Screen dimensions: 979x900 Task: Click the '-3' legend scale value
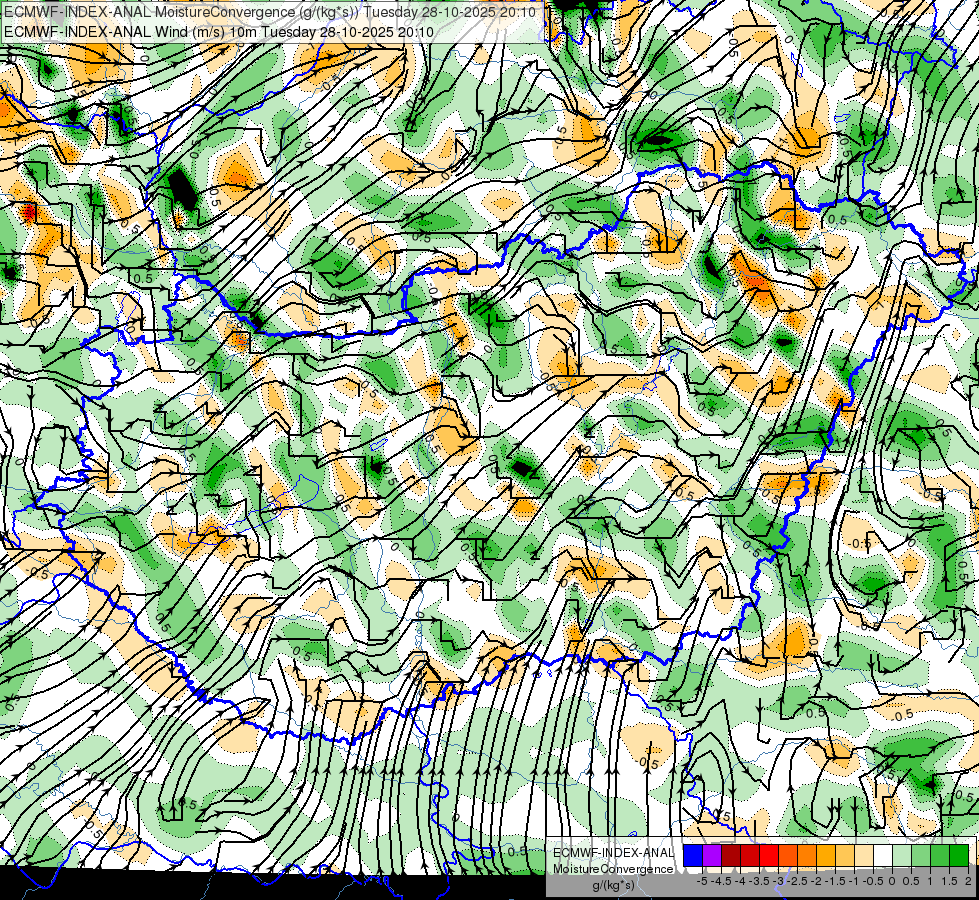pos(779,881)
